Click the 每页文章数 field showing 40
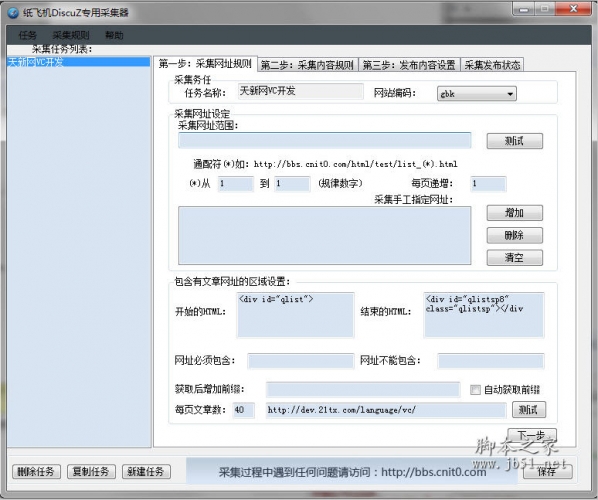The height and width of the screenshot is (500, 598). pyautogui.click(x=243, y=410)
